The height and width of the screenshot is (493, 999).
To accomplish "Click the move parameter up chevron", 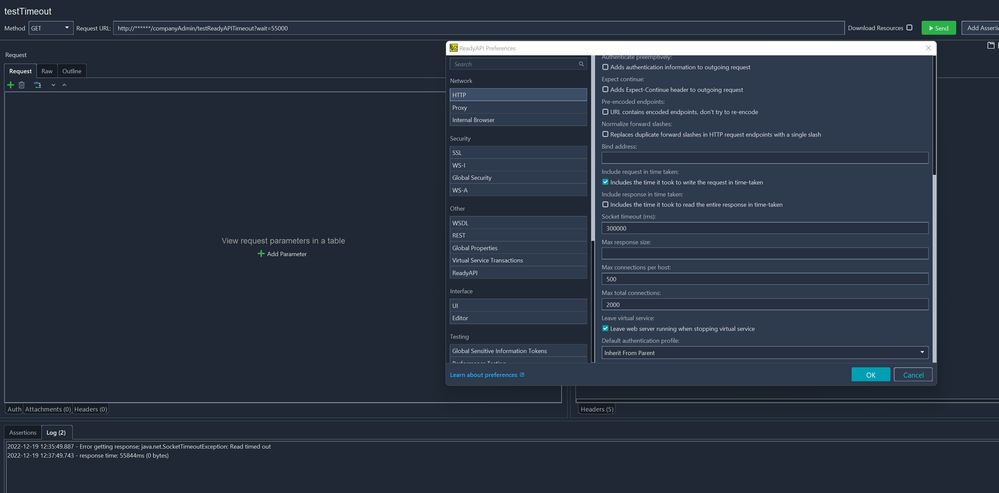I will tap(64, 85).
